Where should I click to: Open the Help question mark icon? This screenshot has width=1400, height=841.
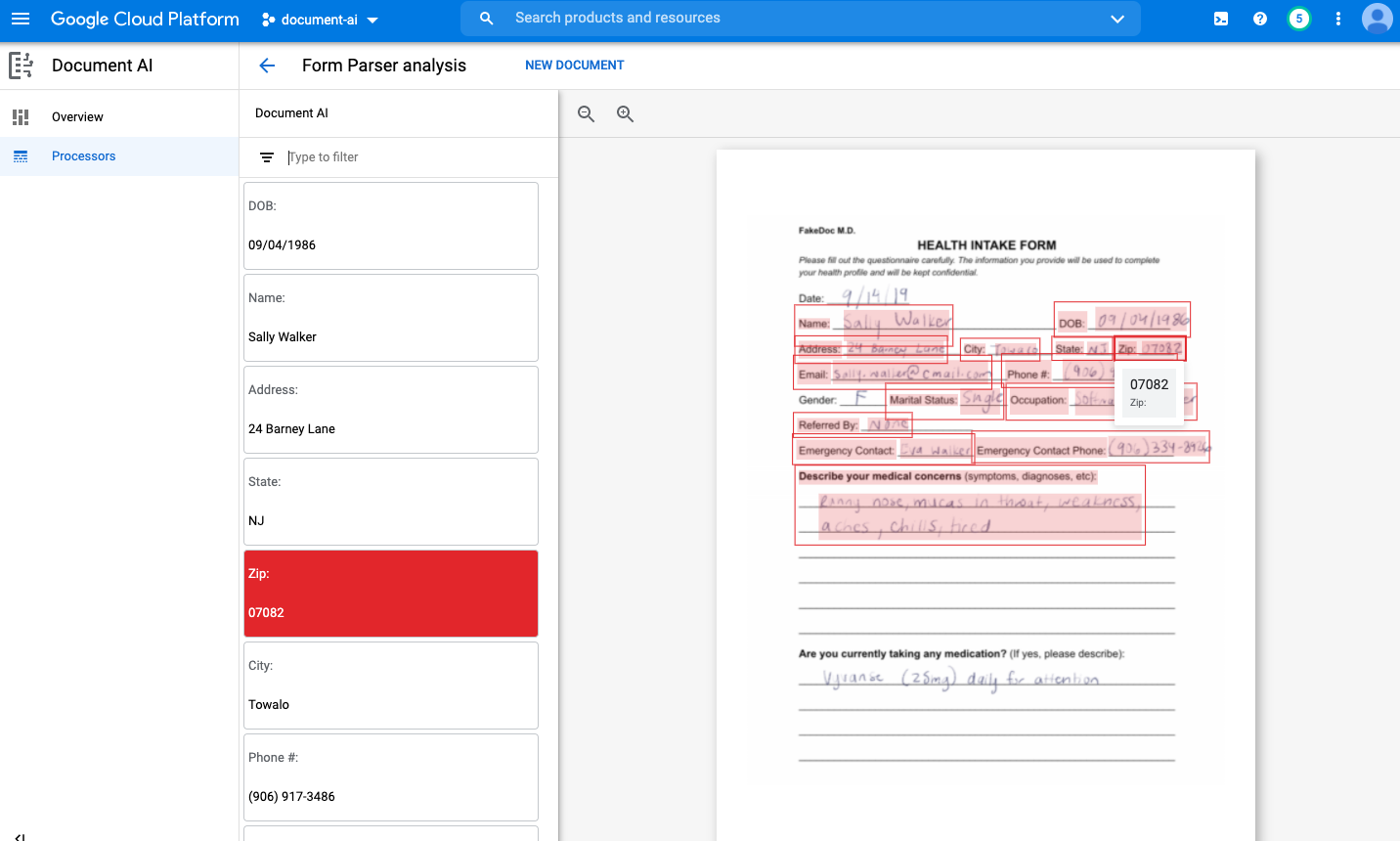click(1259, 18)
